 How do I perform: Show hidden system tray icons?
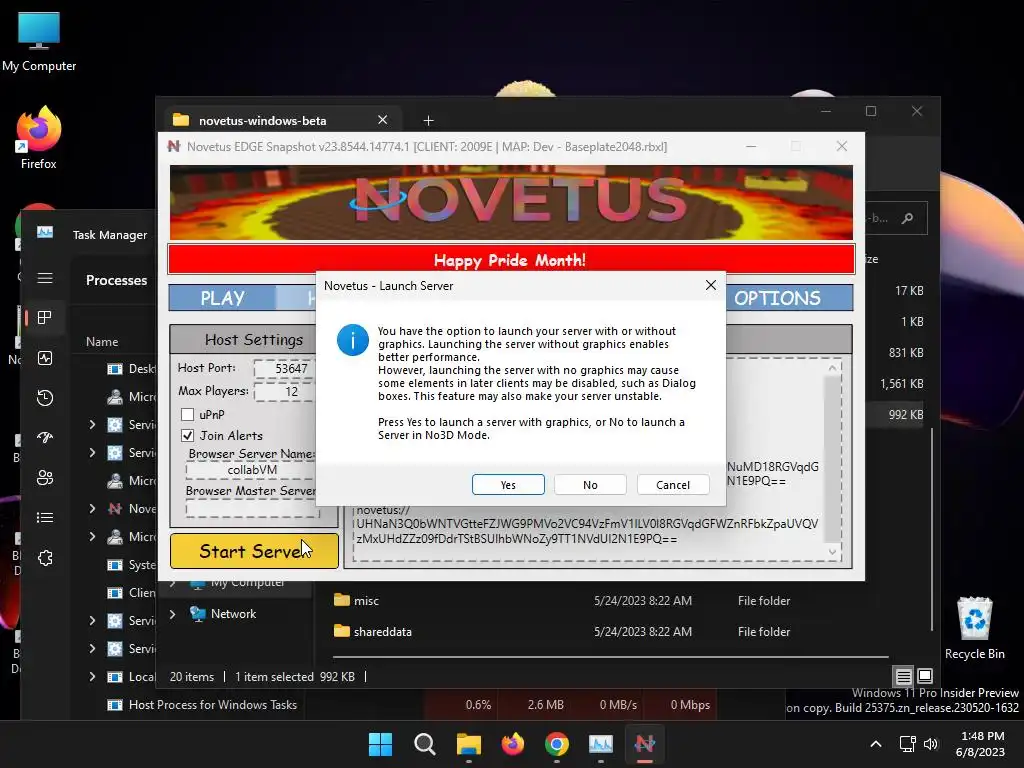(x=876, y=744)
